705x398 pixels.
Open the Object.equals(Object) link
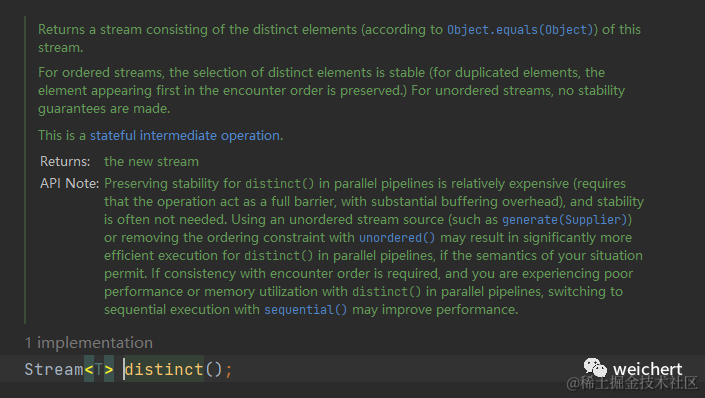(x=522, y=30)
